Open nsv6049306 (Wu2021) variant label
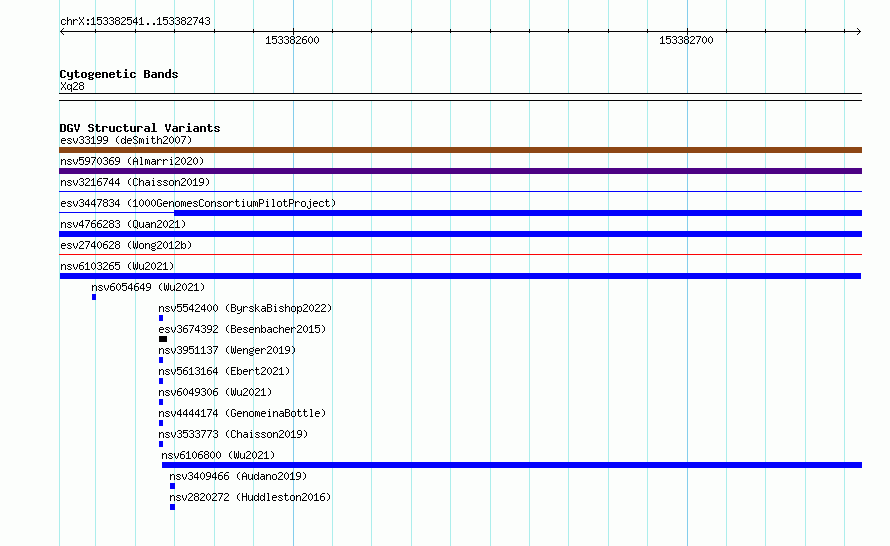 click(215, 392)
